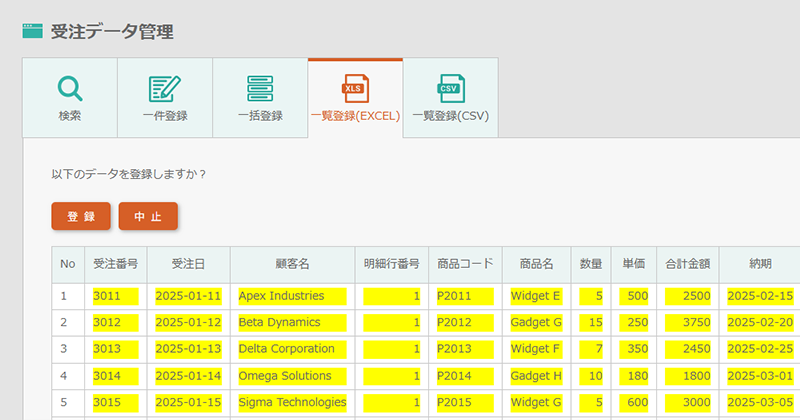Click the 受注日 column header

[188, 264]
